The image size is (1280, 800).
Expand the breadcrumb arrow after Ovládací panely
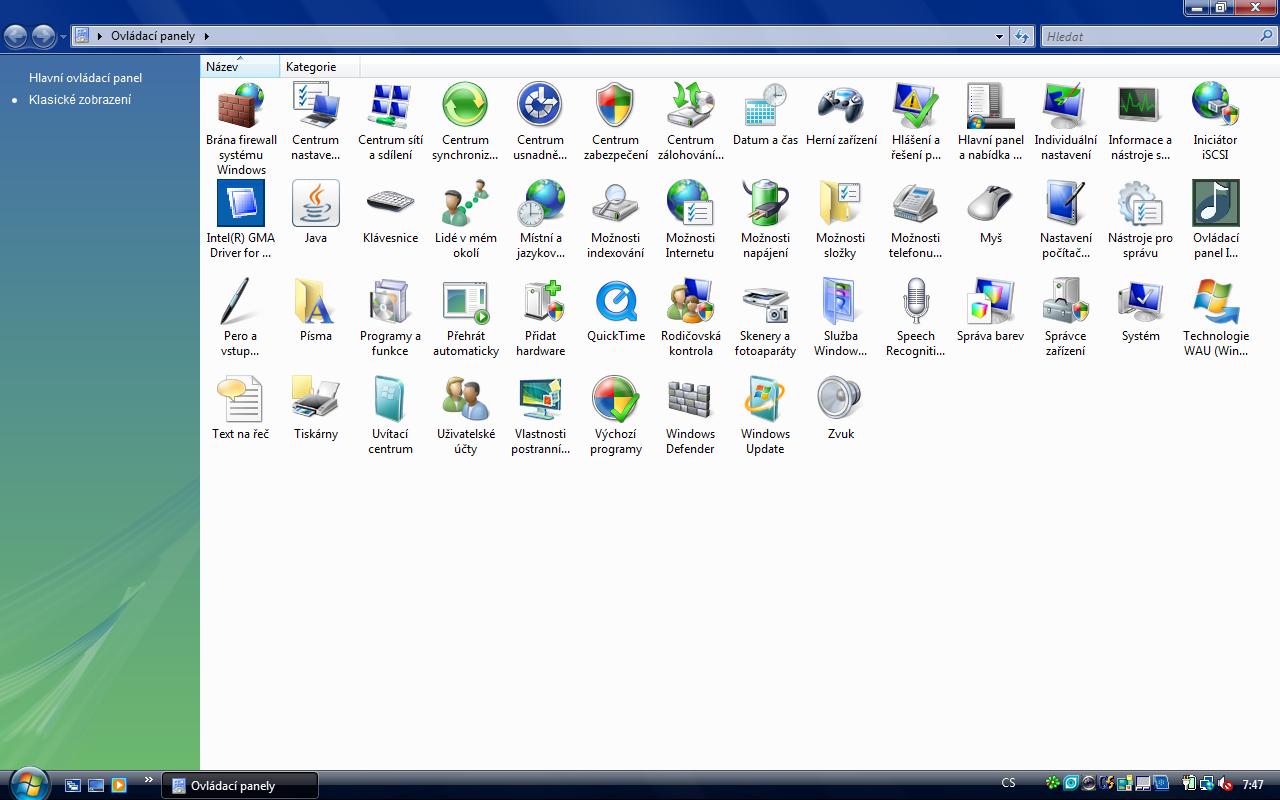207,37
